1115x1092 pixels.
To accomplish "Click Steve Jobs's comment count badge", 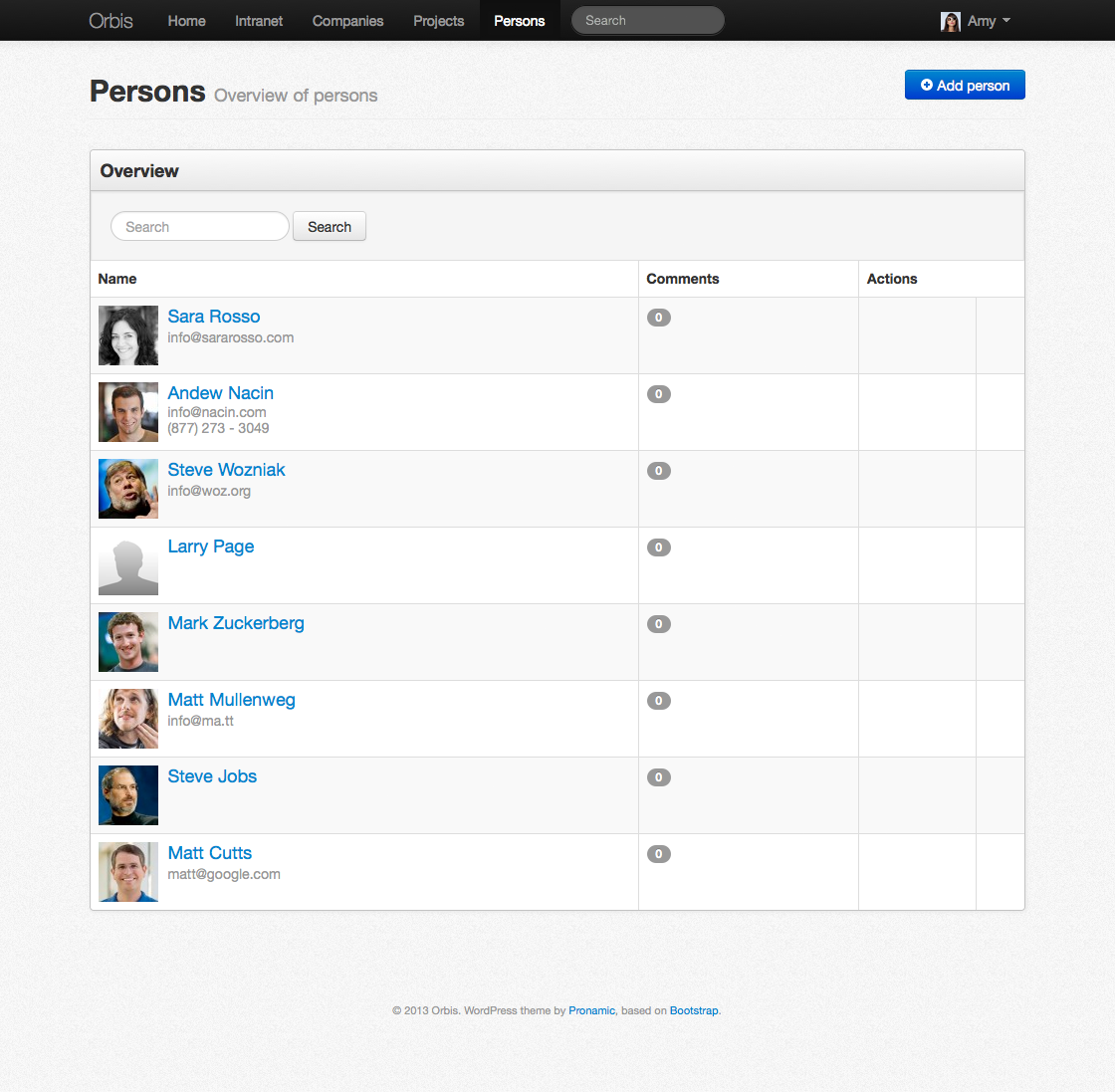I will [x=658, y=777].
